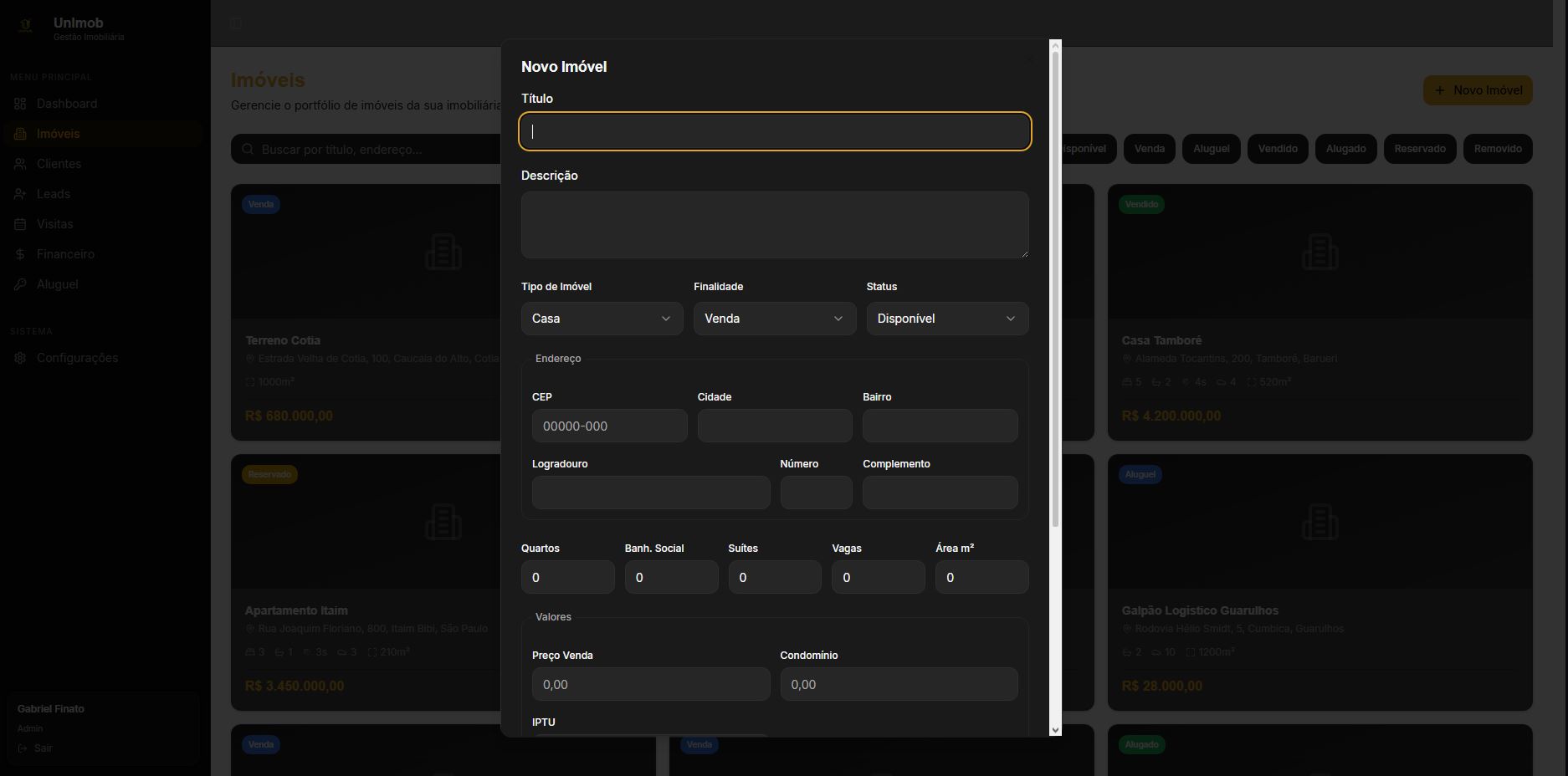The width and height of the screenshot is (1568, 776).
Task: Expand the Status dropdown showing Disponível
Action: click(x=947, y=319)
